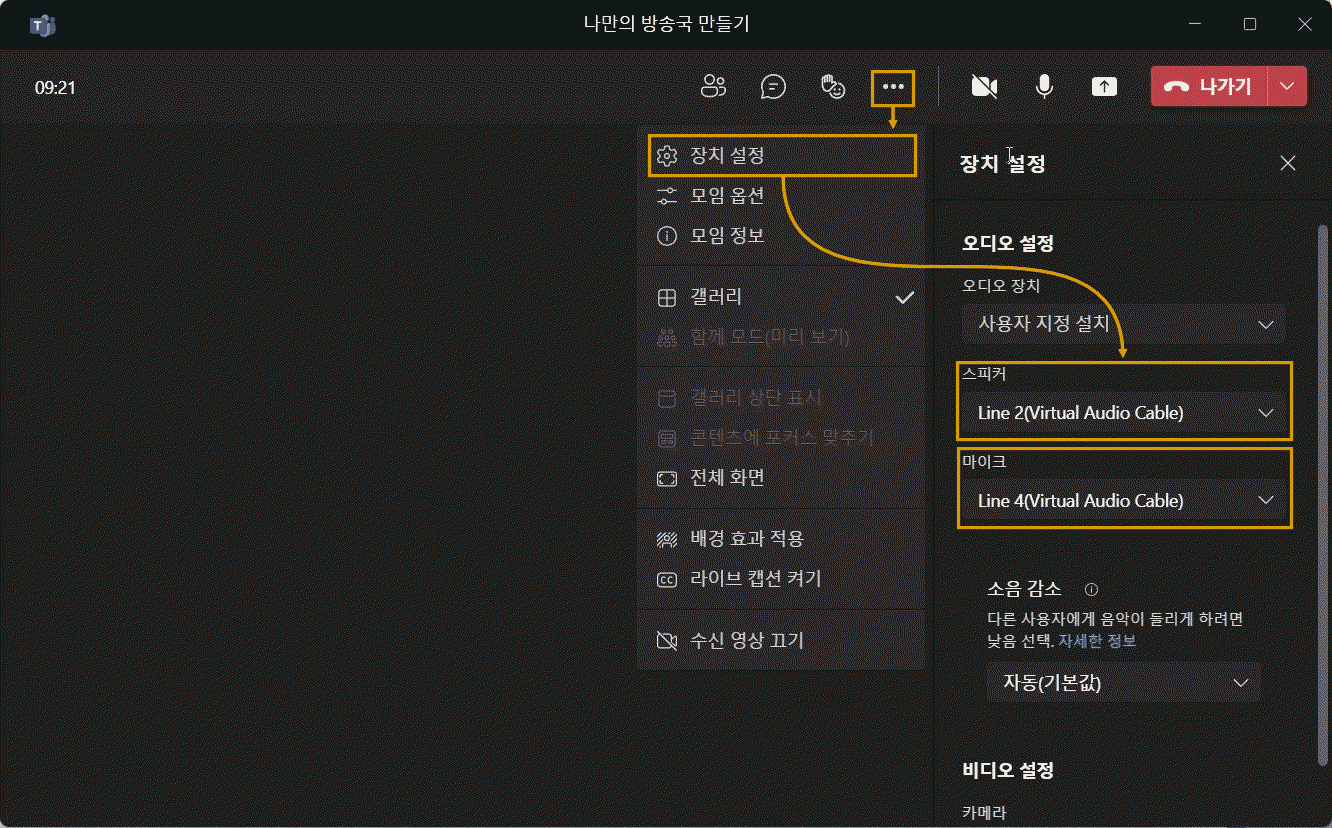1332x828 pixels.
Task: Minimize the Teams meeting window
Action: click(1193, 25)
